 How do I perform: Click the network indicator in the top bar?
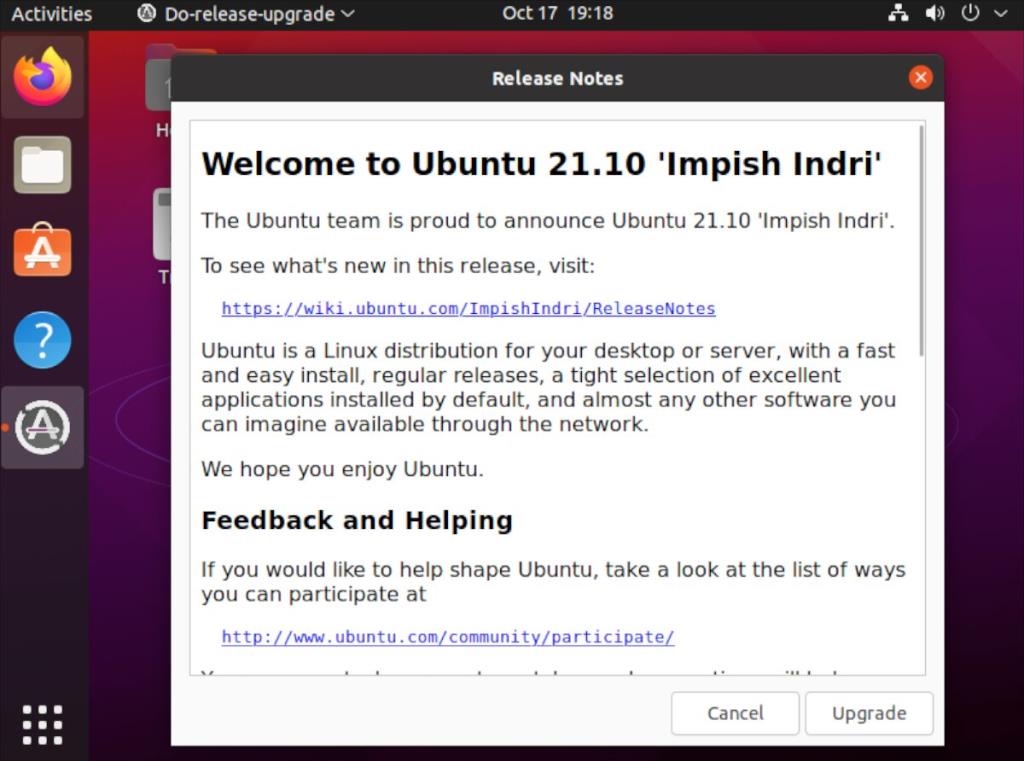(x=897, y=13)
